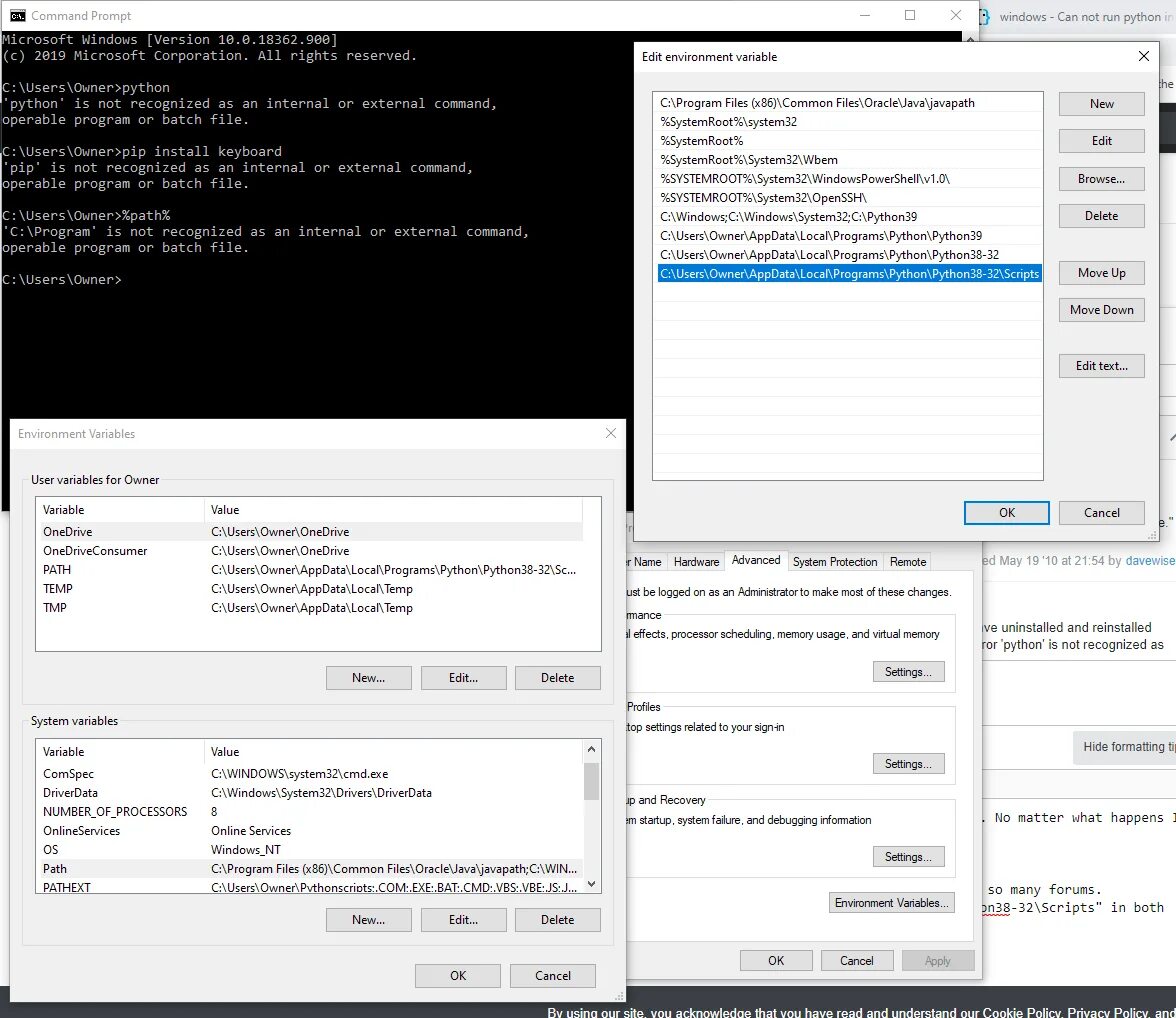Click Cancel in Environment Variables window
Viewport: 1176px width, 1018px height.
pyautogui.click(x=553, y=975)
